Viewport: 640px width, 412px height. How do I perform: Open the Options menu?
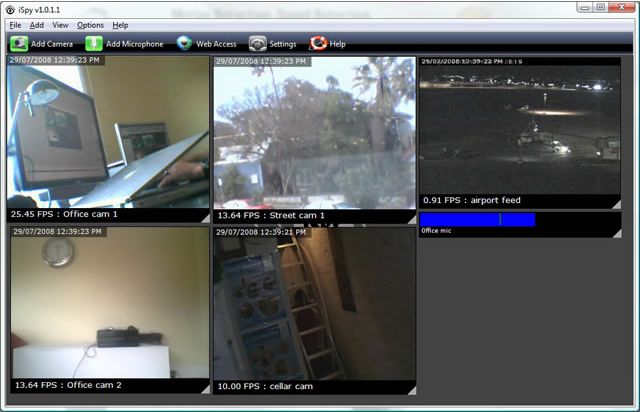pyautogui.click(x=90, y=25)
